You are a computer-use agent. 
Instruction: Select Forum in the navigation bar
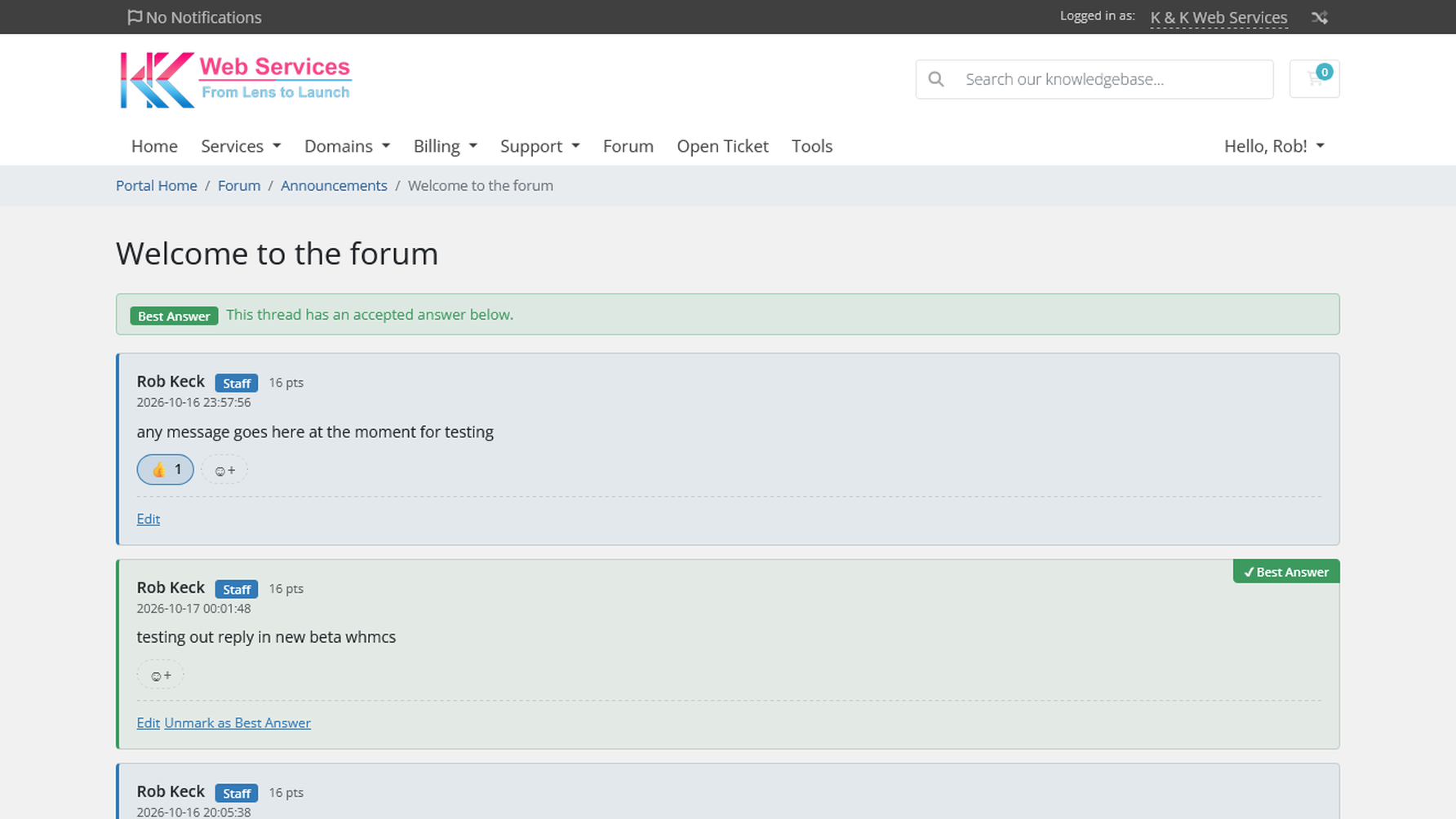click(628, 146)
